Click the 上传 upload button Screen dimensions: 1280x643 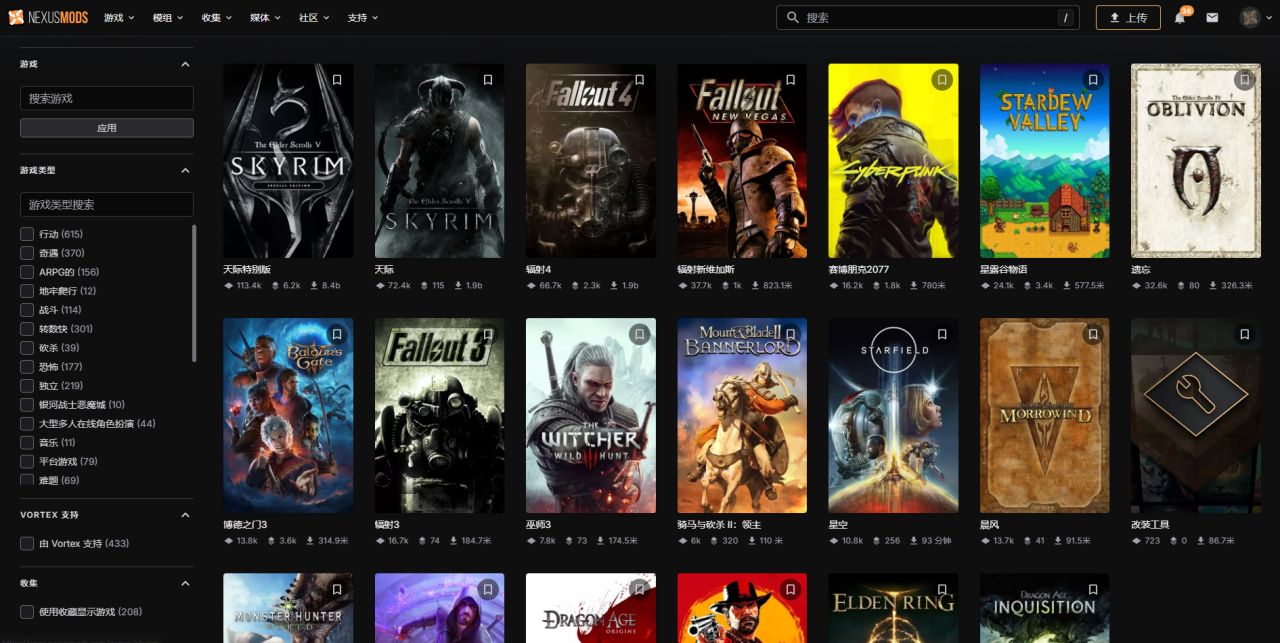point(1128,17)
